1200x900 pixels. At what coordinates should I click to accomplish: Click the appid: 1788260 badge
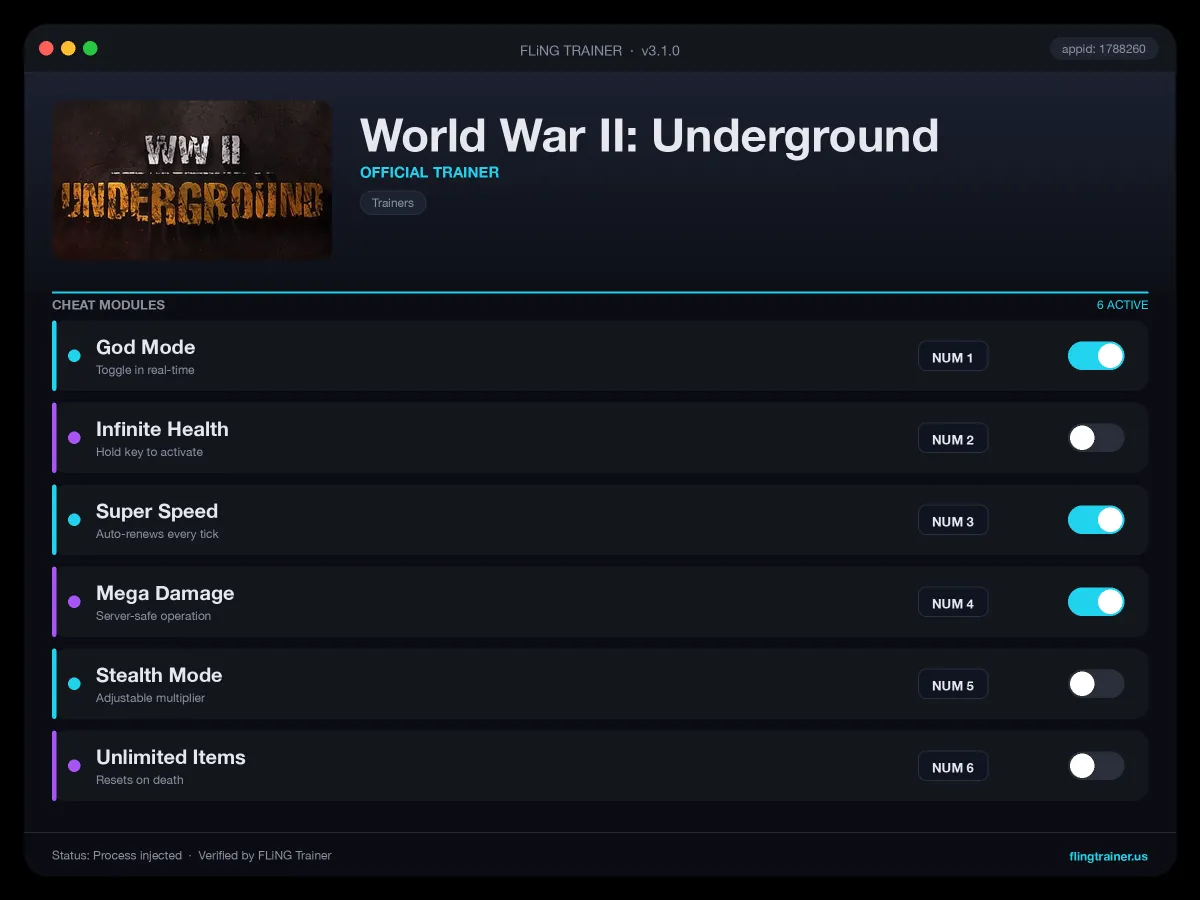[1104, 49]
